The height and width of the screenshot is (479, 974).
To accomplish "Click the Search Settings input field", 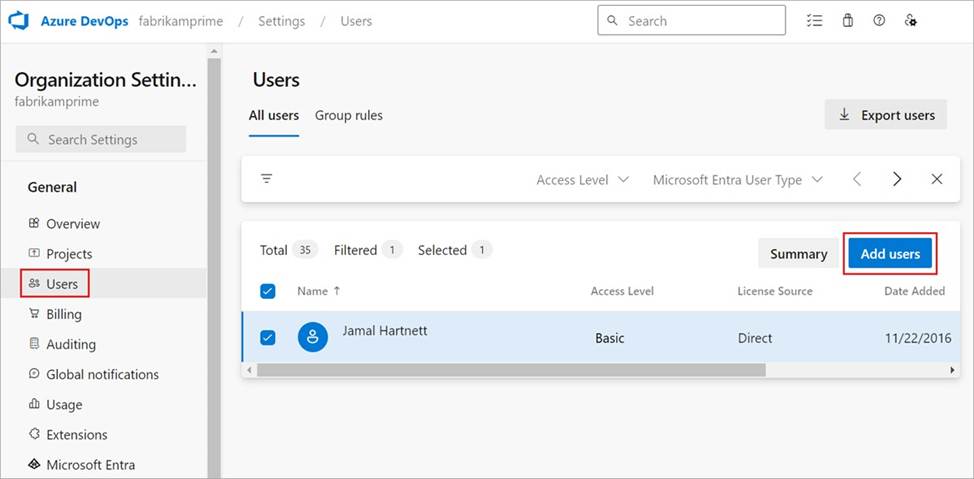I will tap(101, 139).
